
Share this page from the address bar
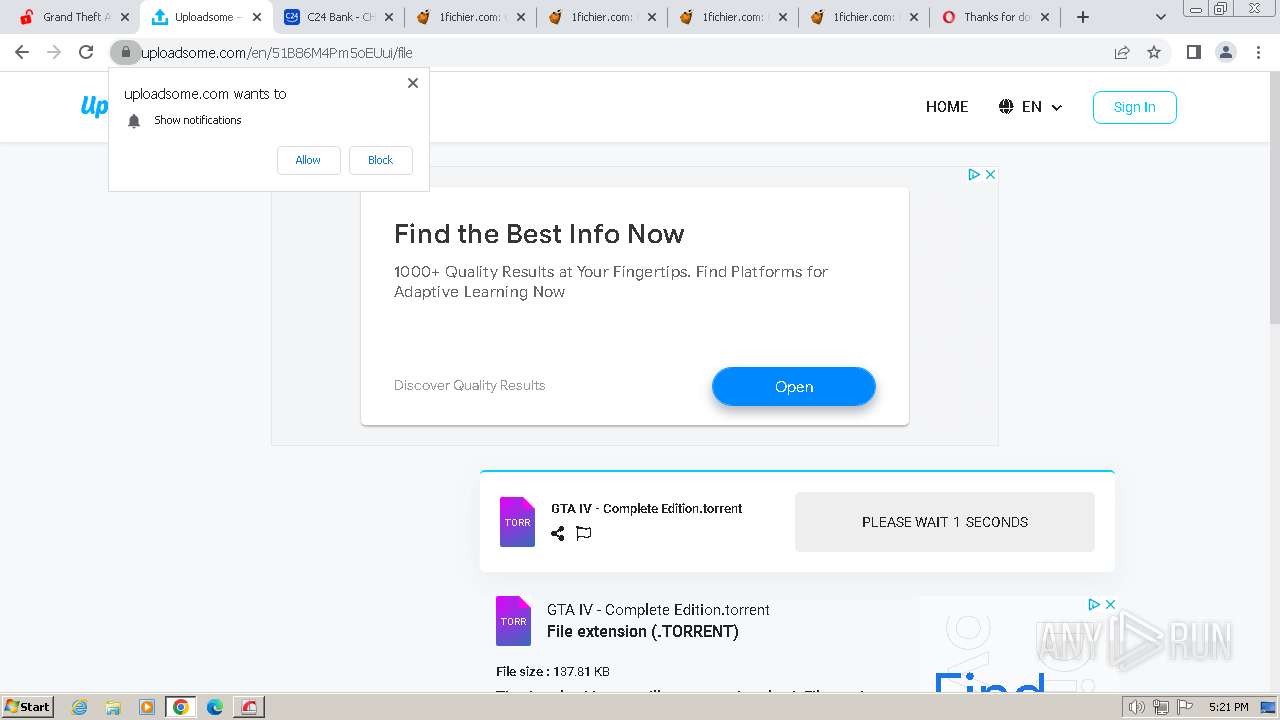[1122, 52]
